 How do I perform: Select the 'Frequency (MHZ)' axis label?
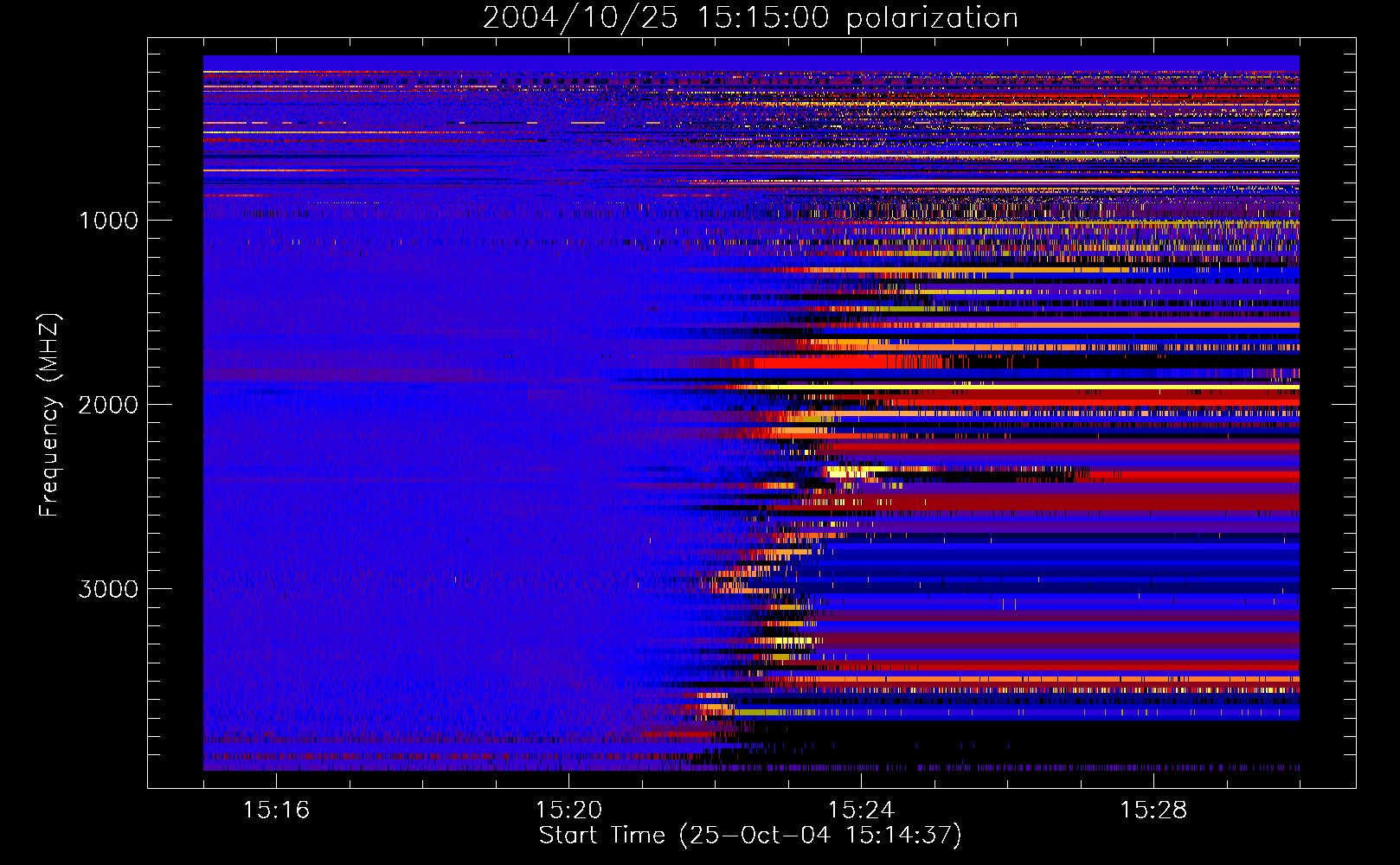click(x=48, y=415)
